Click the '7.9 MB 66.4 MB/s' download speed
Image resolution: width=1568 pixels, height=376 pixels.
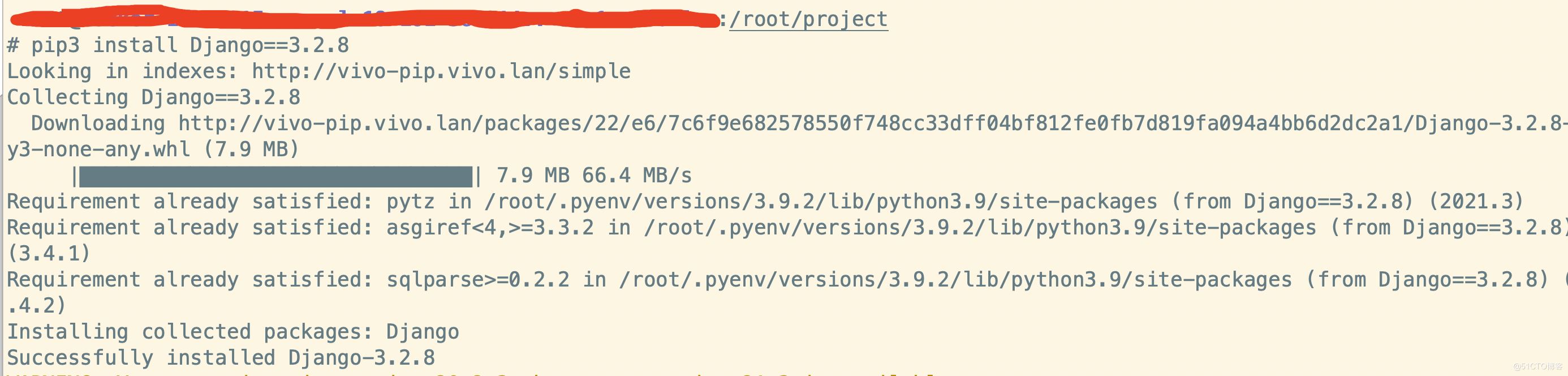pyautogui.click(x=594, y=176)
